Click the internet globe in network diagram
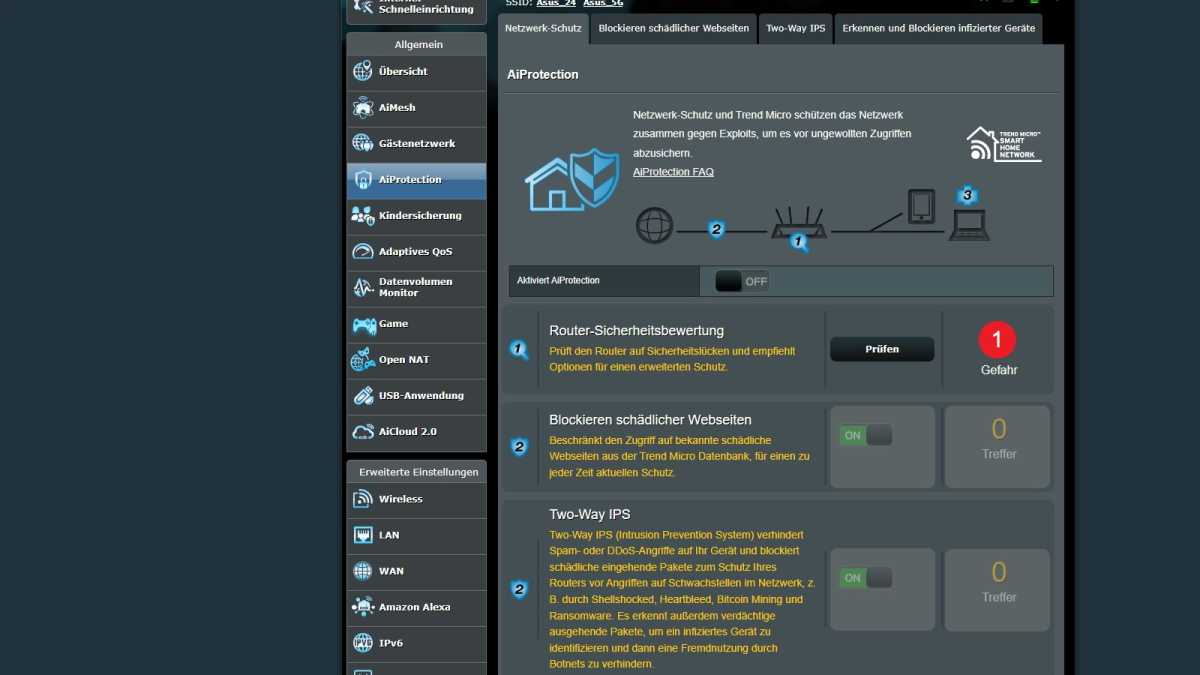The width and height of the screenshot is (1200, 675). click(x=655, y=225)
